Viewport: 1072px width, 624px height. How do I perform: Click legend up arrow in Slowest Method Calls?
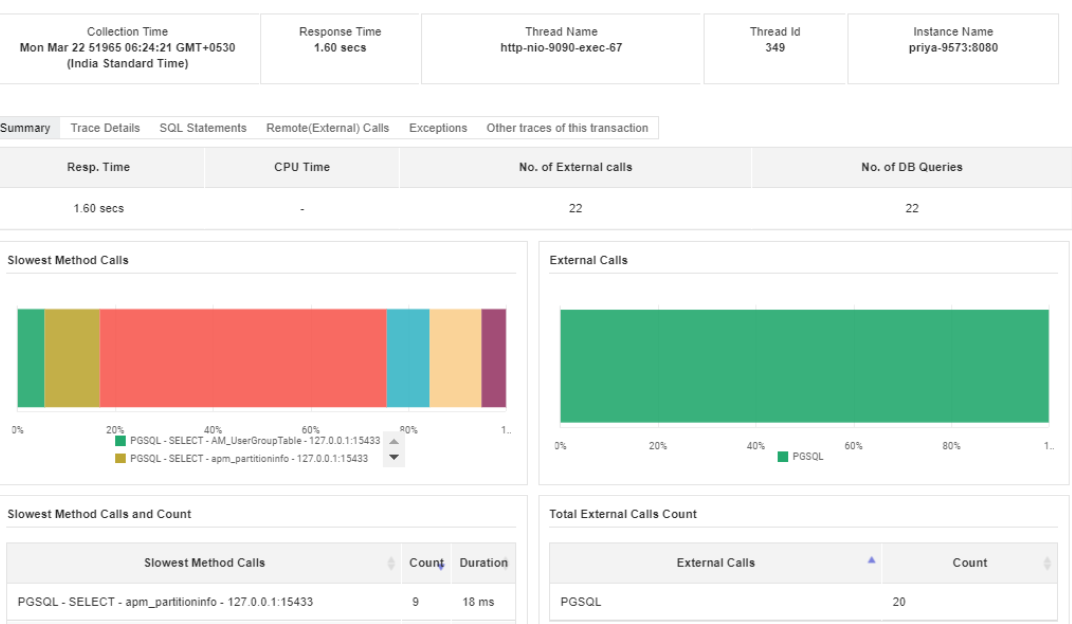(x=394, y=442)
